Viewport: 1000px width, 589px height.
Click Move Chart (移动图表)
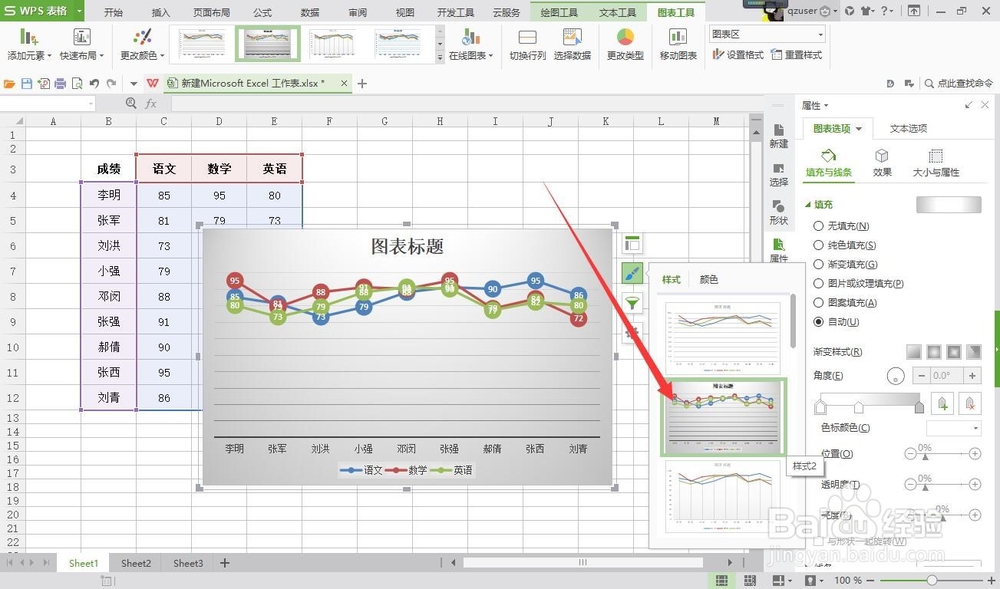(678, 44)
